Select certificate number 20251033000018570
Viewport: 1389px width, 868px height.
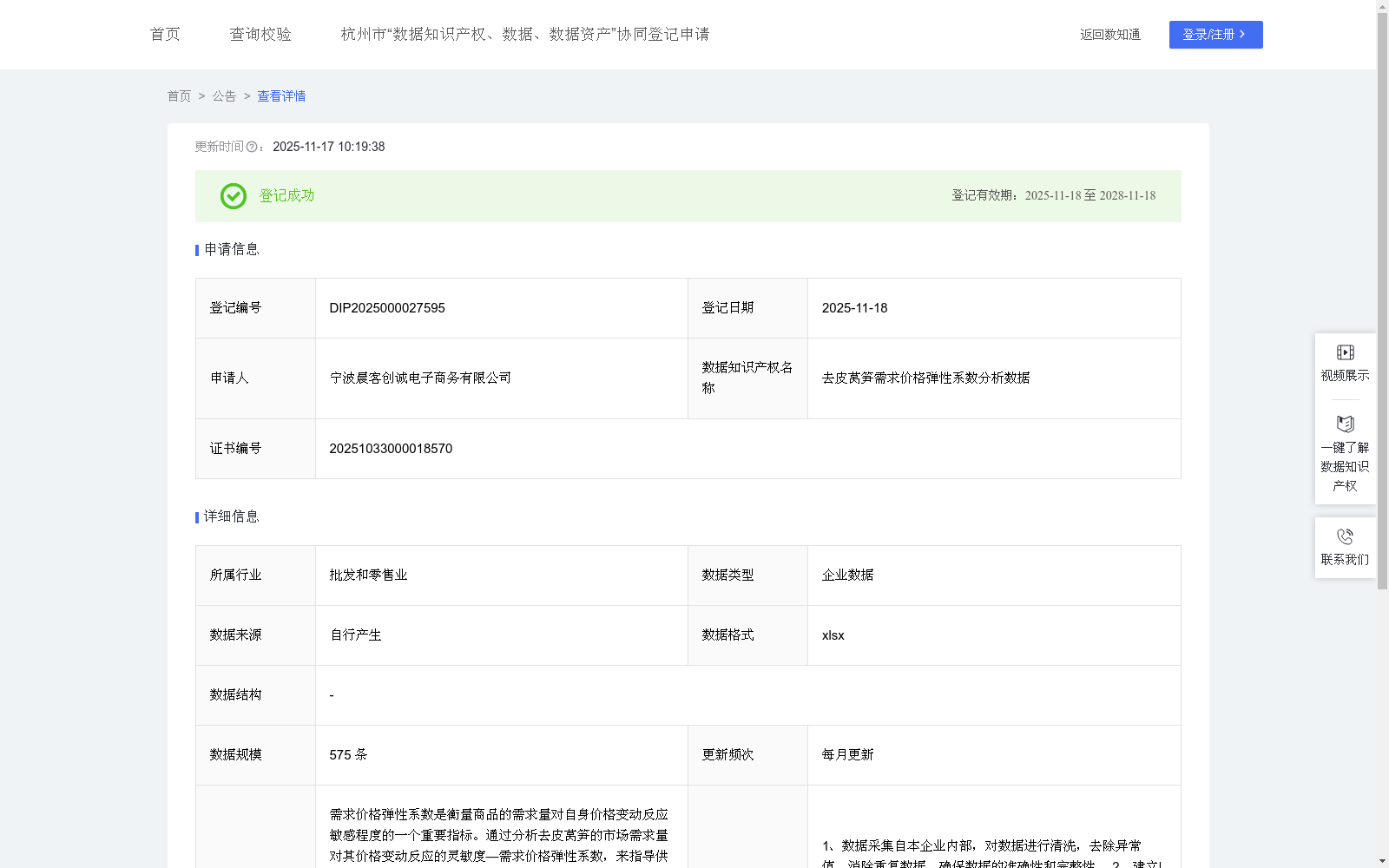[391, 449]
